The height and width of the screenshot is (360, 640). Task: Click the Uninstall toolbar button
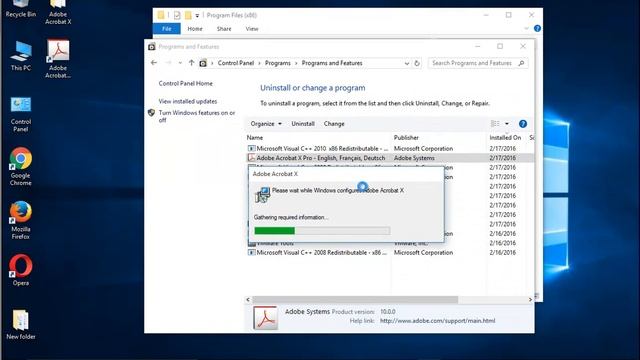pos(303,124)
